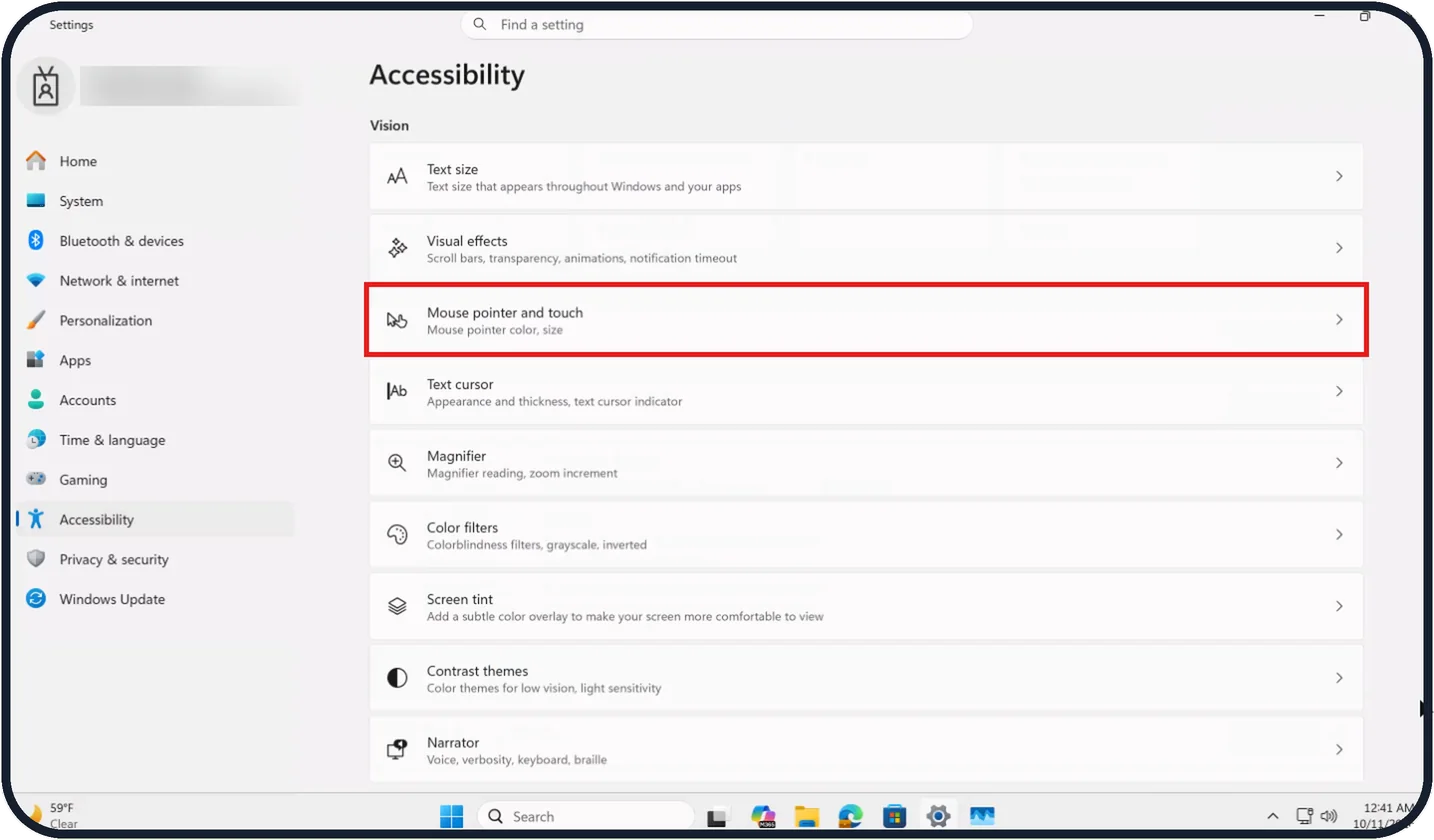Expand Visual effects chevron arrow
This screenshot has width=1434, height=840.
1339,248
